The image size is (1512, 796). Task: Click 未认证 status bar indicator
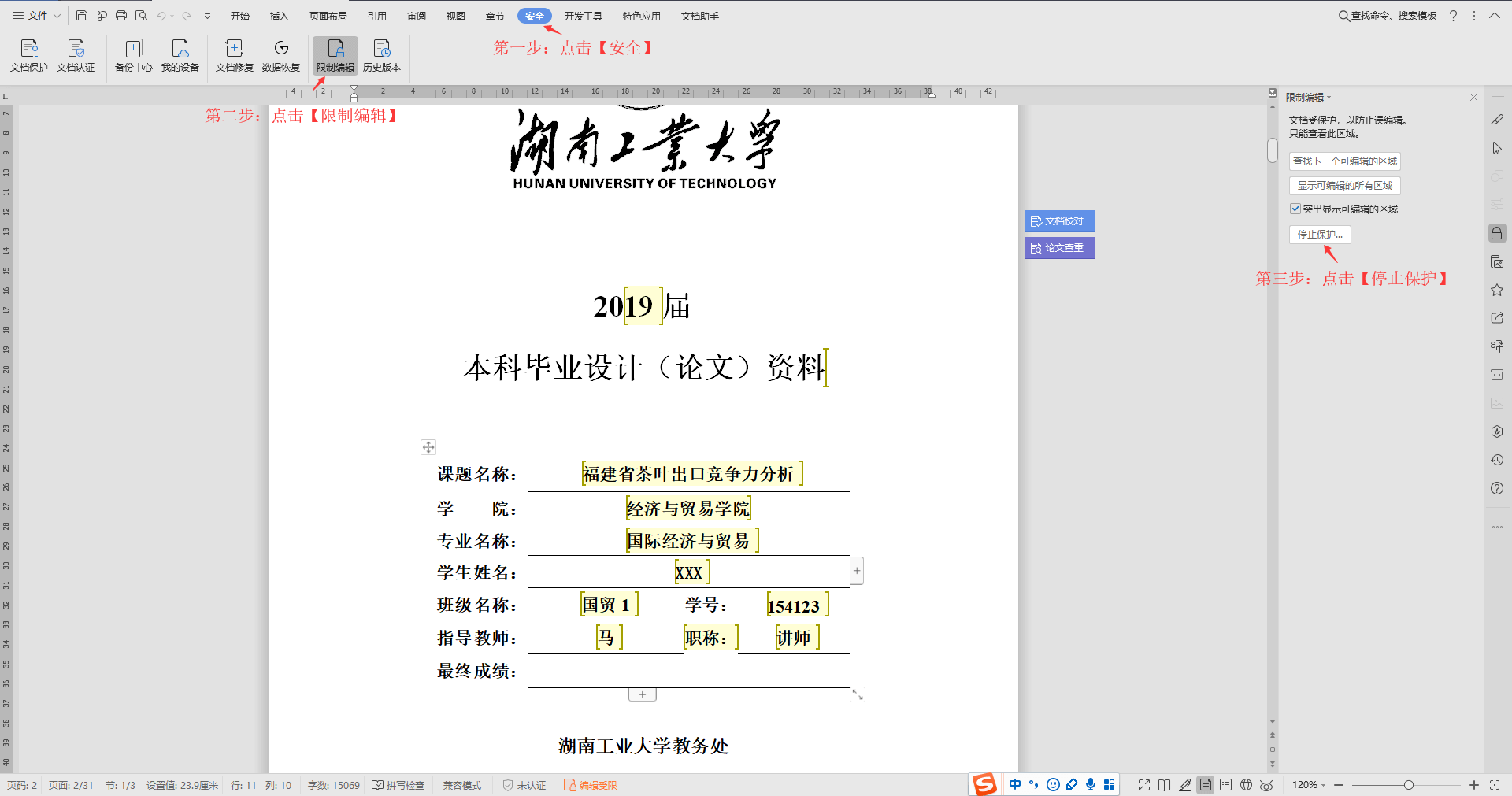click(524, 785)
